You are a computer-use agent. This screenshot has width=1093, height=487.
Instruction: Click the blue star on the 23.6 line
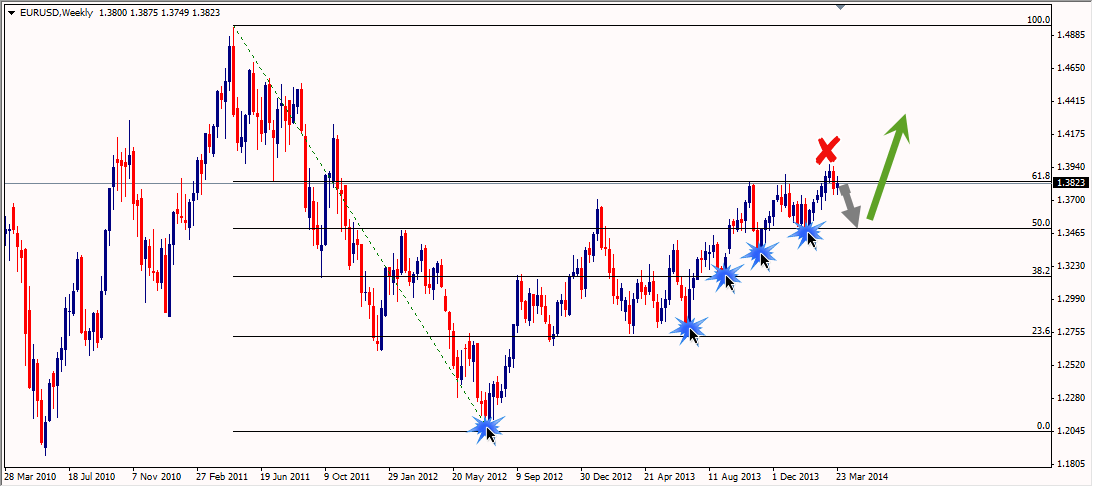click(688, 328)
